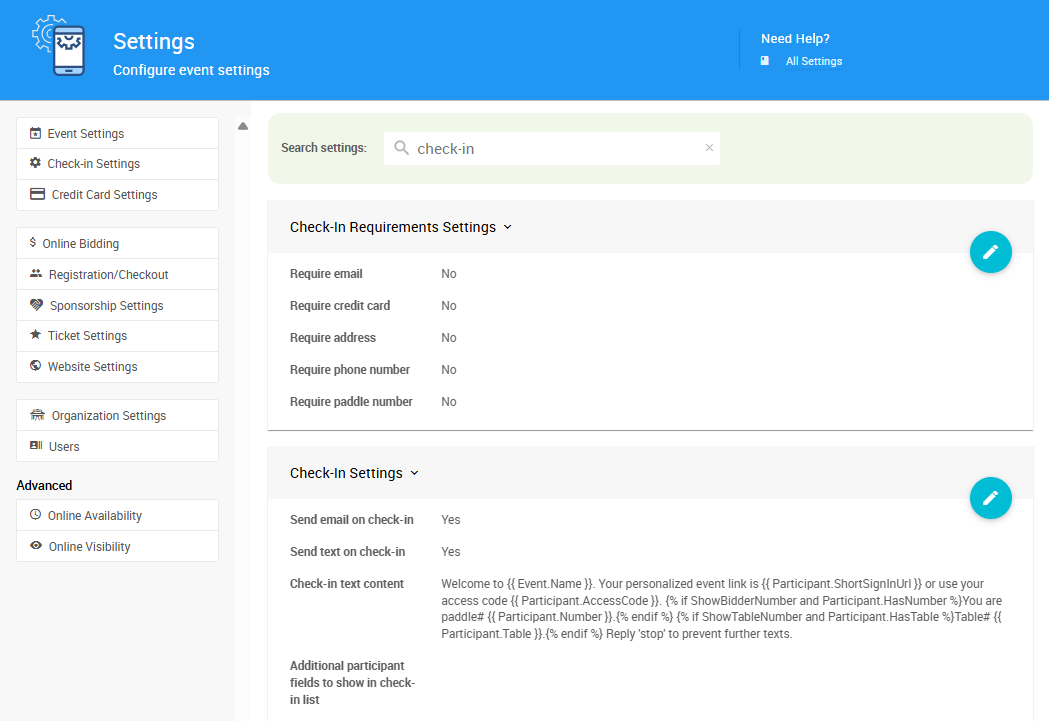This screenshot has height=721, width=1049.
Task: Click the heart icon beside Sponsorship Settings
Action: 37,305
